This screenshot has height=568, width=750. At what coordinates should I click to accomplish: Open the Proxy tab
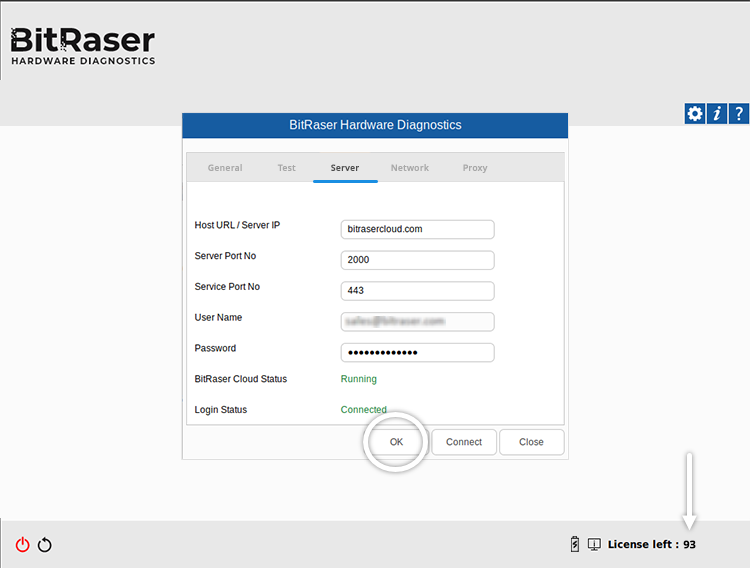click(x=475, y=168)
